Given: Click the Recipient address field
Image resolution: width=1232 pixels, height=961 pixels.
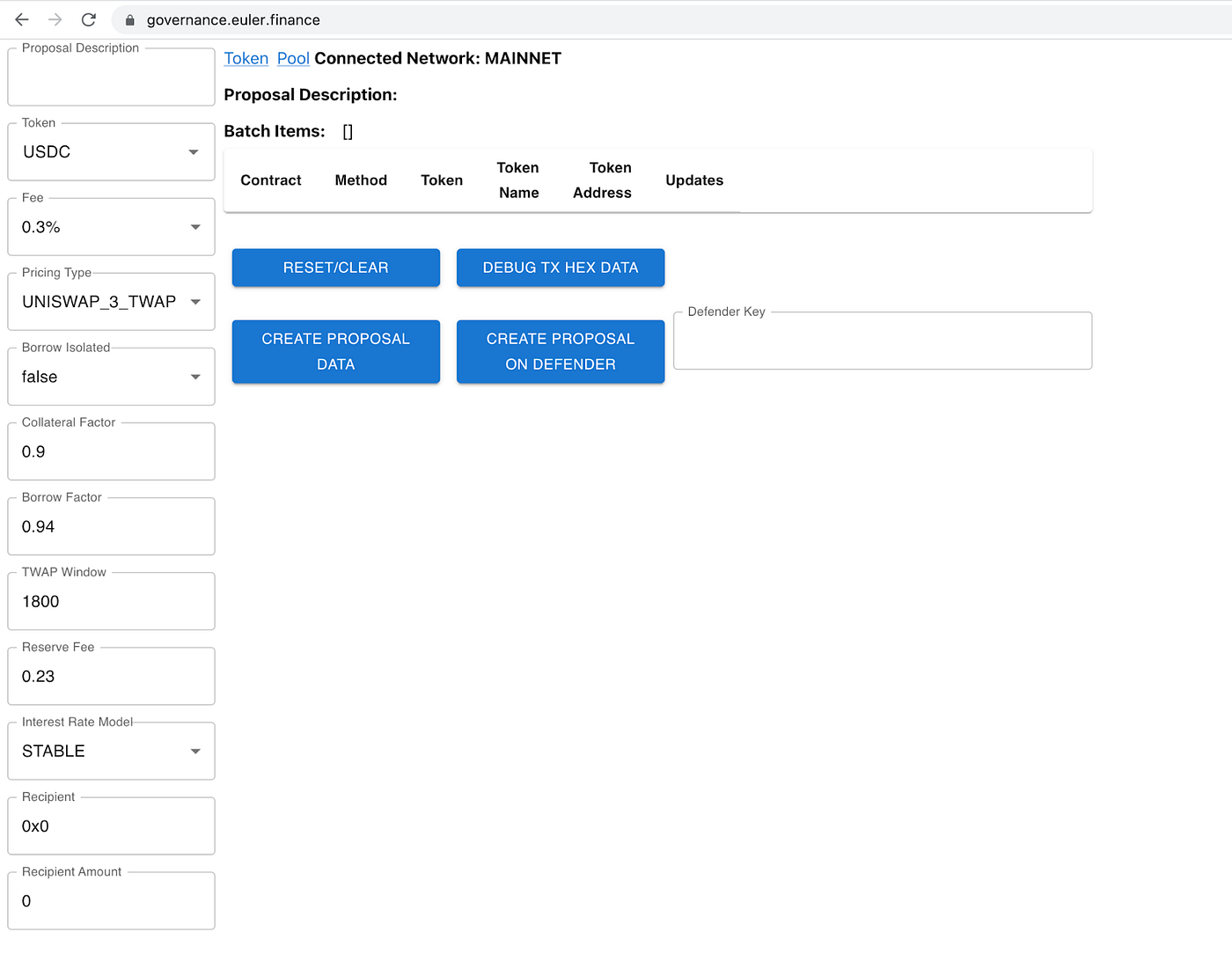Looking at the screenshot, I should click(111, 825).
